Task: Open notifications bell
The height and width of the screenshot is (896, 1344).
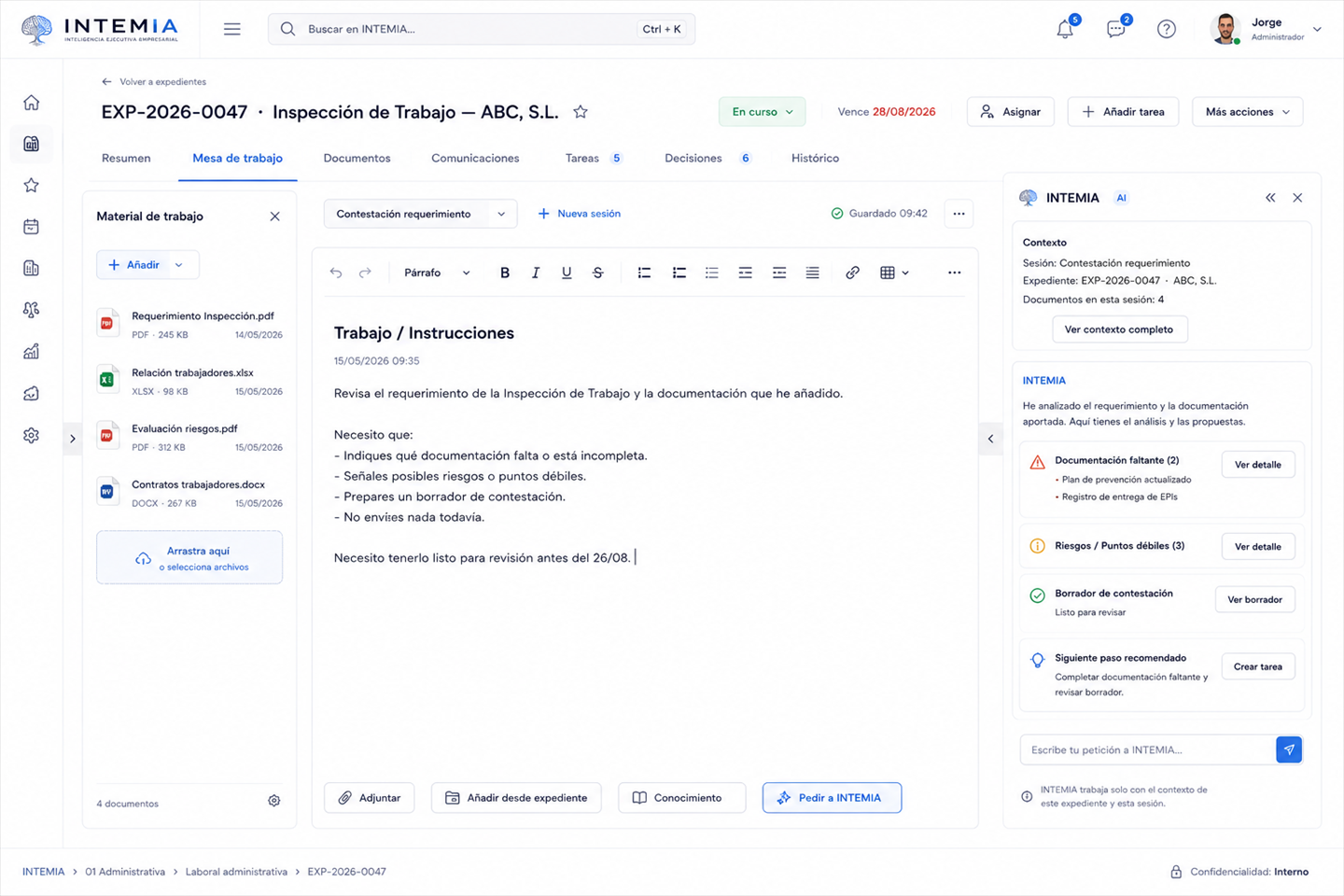Action: (x=1065, y=29)
